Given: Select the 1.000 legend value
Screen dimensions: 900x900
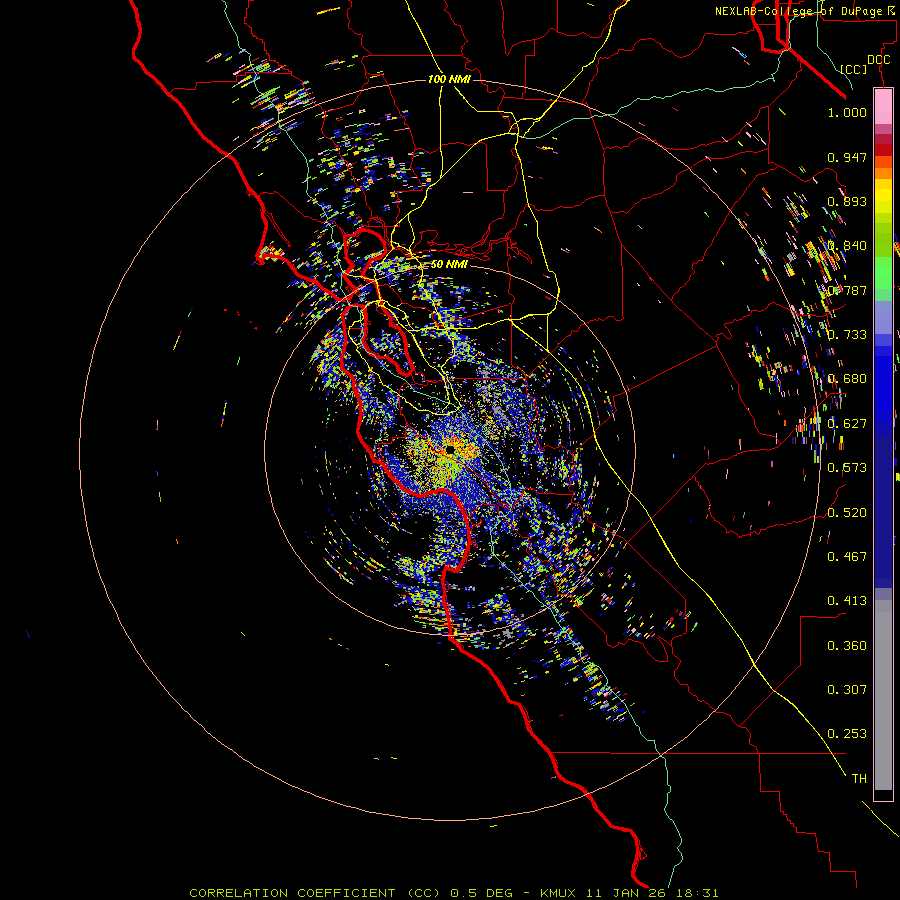Looking at the screenshot, I should [847, 112].
